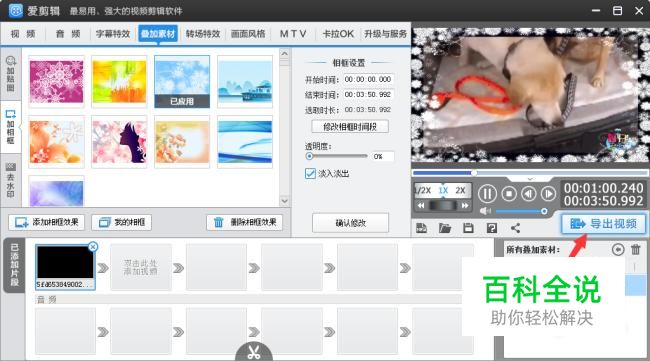The image size is (650, 361).
Task: Click 删除相框效果 button
Action: 245,223
